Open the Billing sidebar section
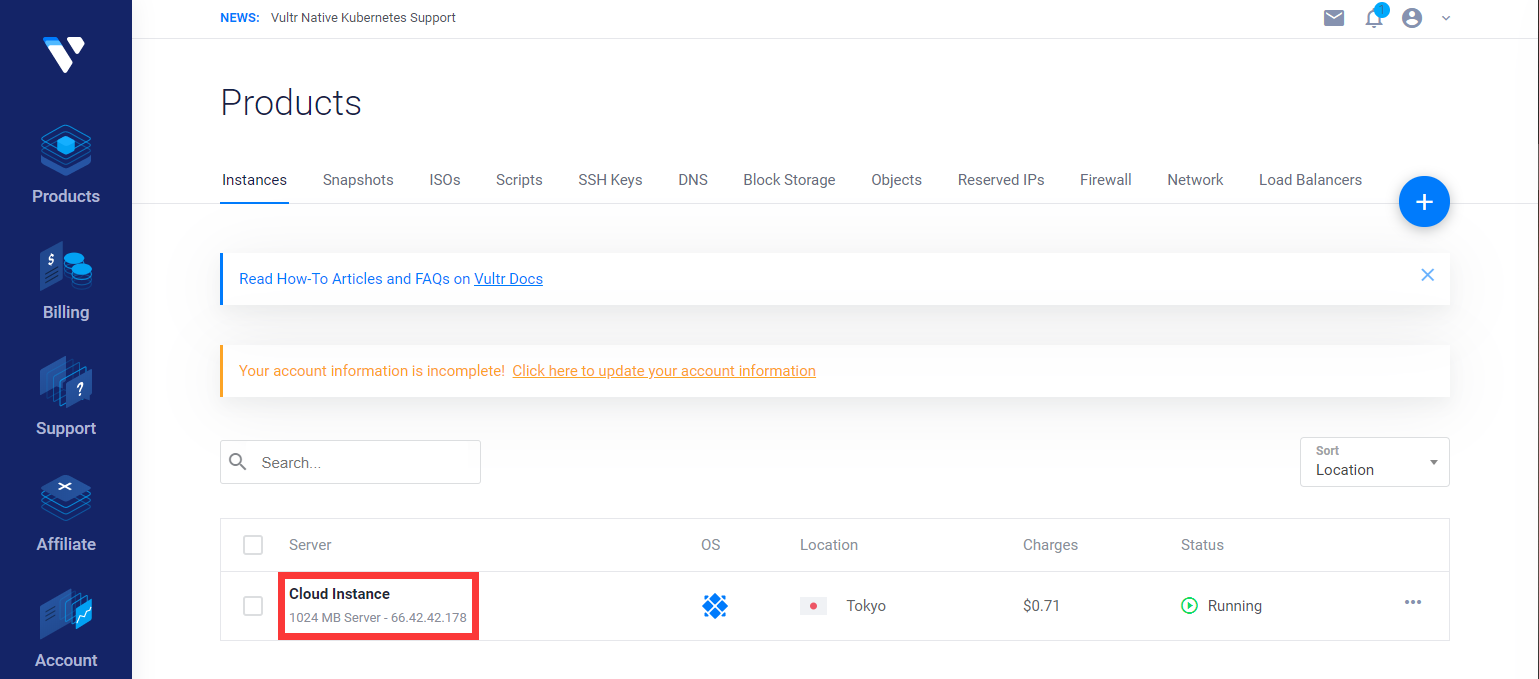The width and height of the screenshot is (1539, 679). coord(66,280)
